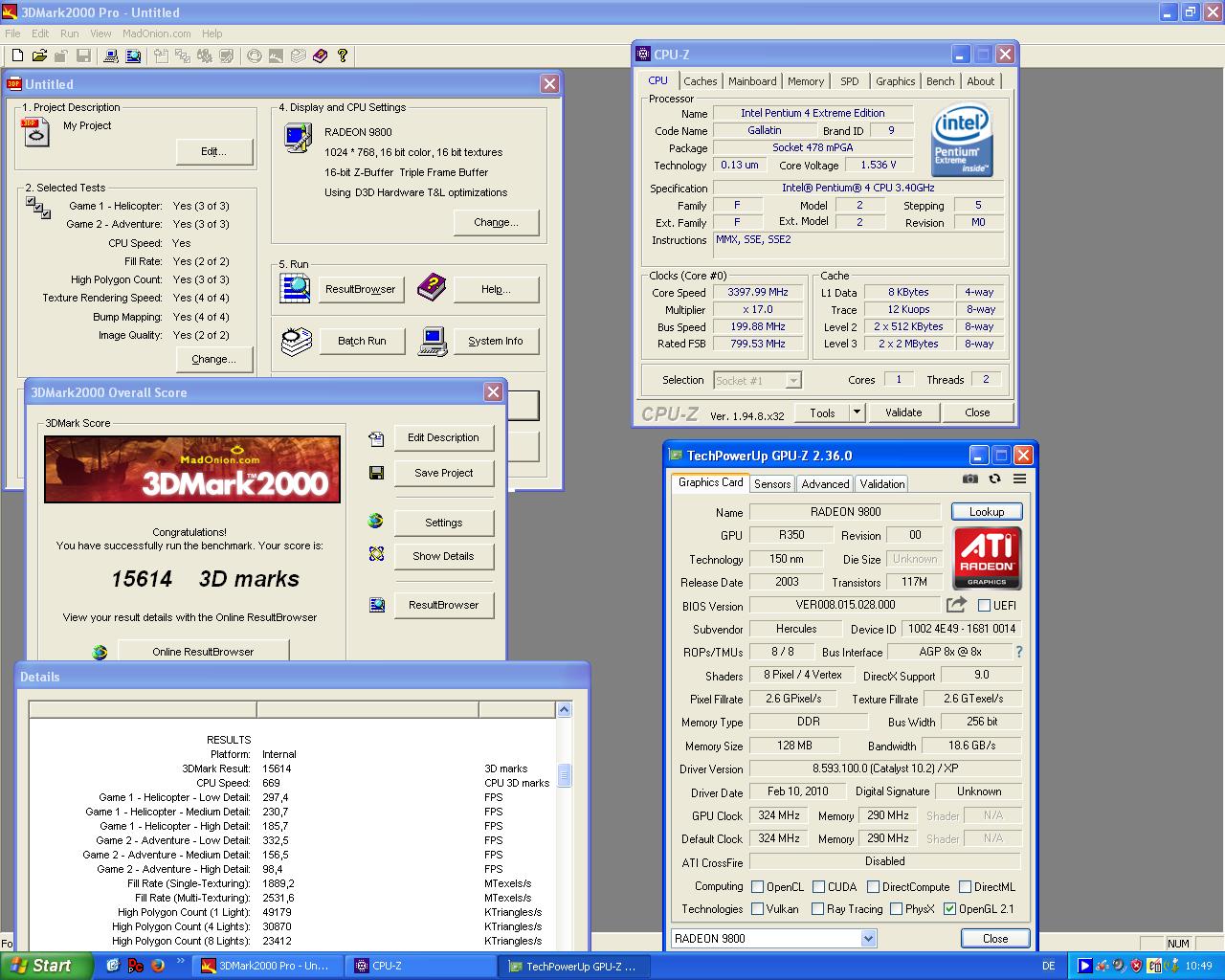This screenshot has height=980, width=1225.
Task: Click the Details list scrollbar thumb
Action: (565, 775)
